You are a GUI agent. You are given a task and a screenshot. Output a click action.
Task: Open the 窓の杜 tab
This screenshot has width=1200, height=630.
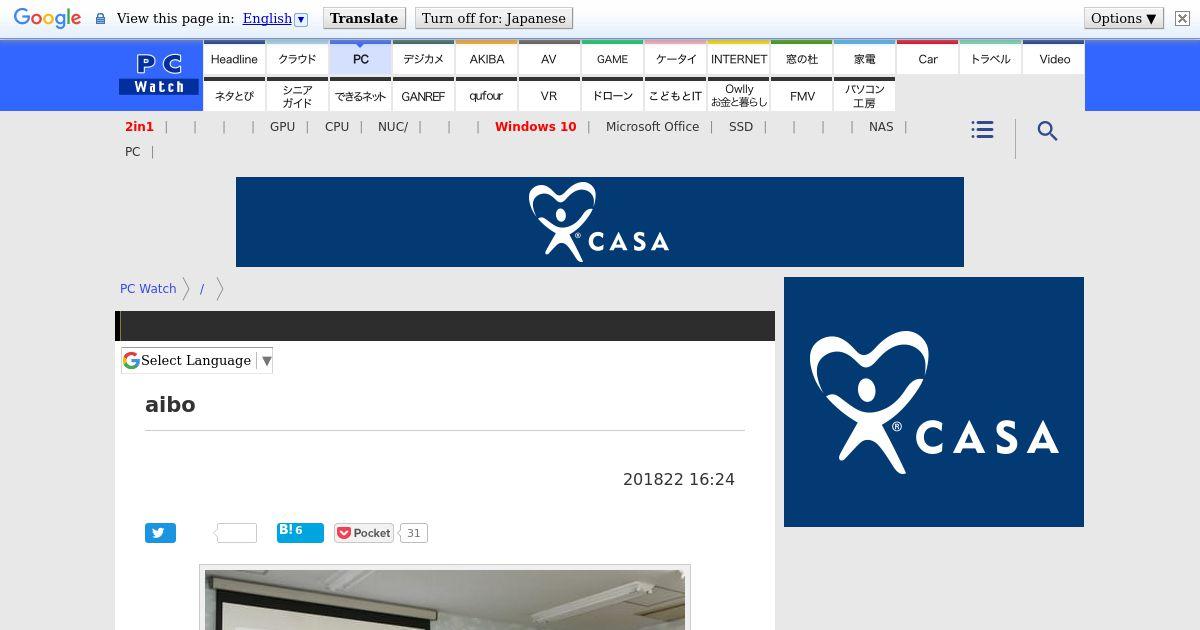tap(801, 58)
